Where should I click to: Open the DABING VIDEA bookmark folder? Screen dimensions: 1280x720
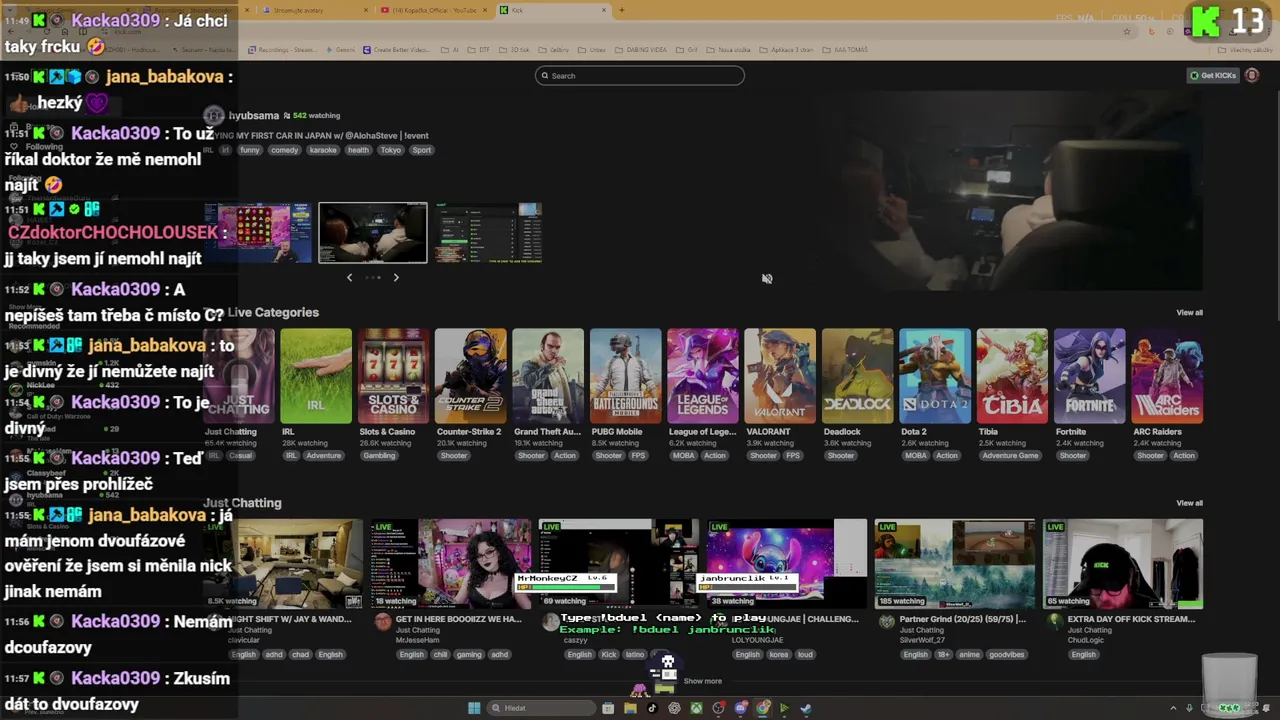[x=642, y=50]
